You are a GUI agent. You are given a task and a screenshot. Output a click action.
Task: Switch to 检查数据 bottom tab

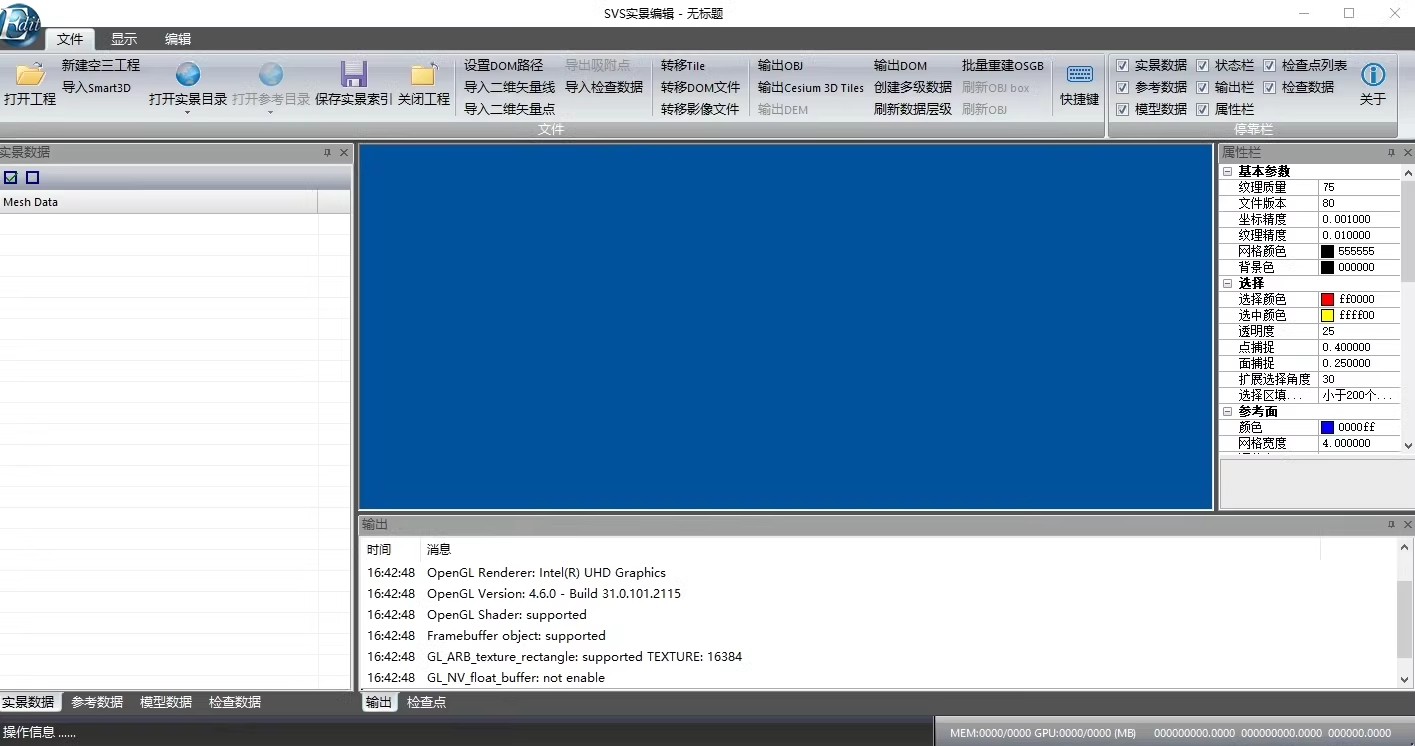click(235, 702)
